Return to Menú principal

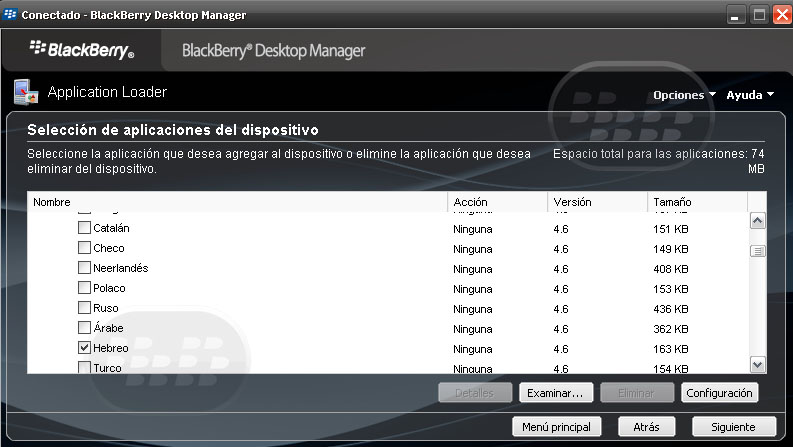point(557,427)
